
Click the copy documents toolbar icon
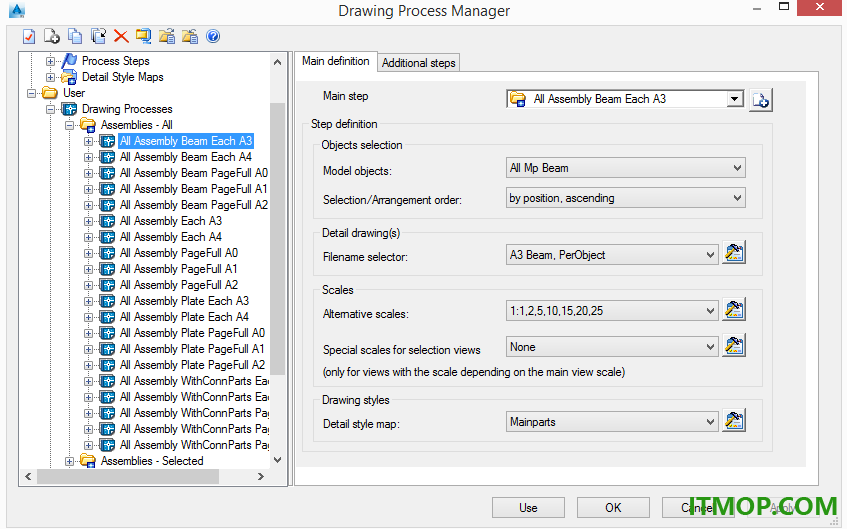tap(75, 36)
